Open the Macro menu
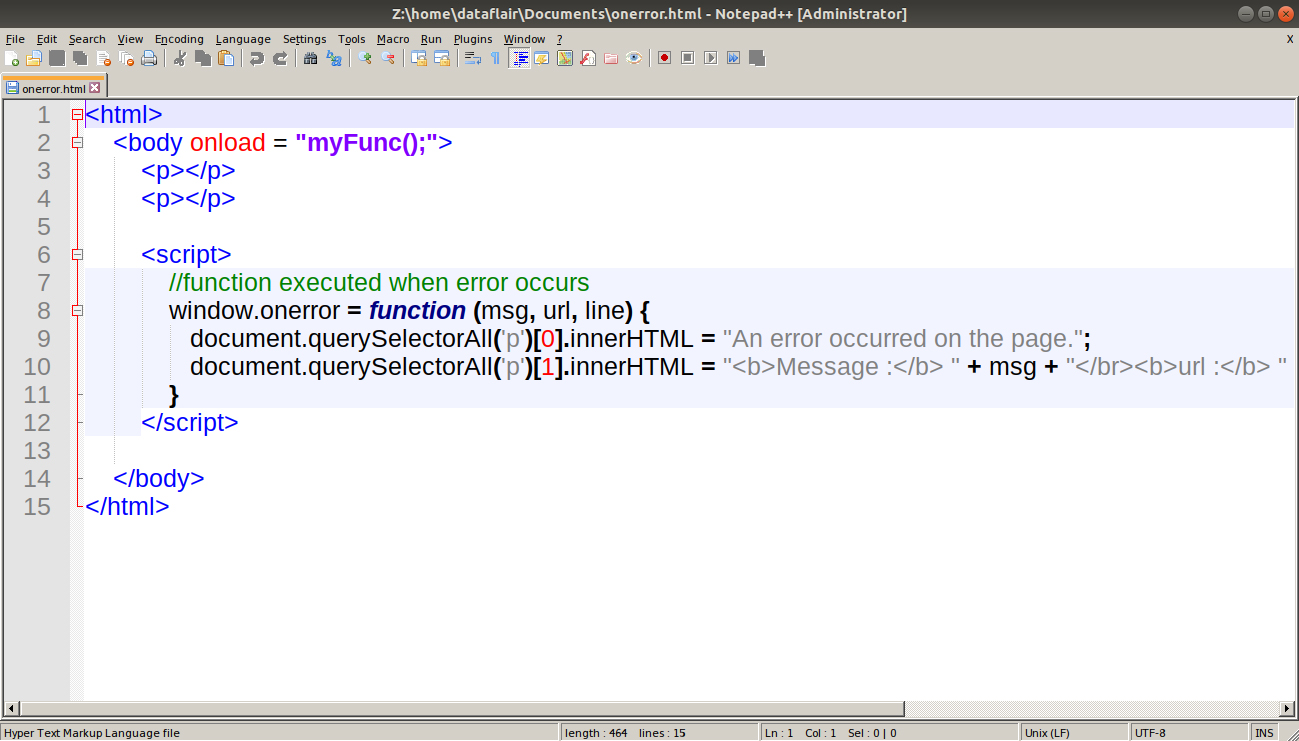 coord(393,39)
